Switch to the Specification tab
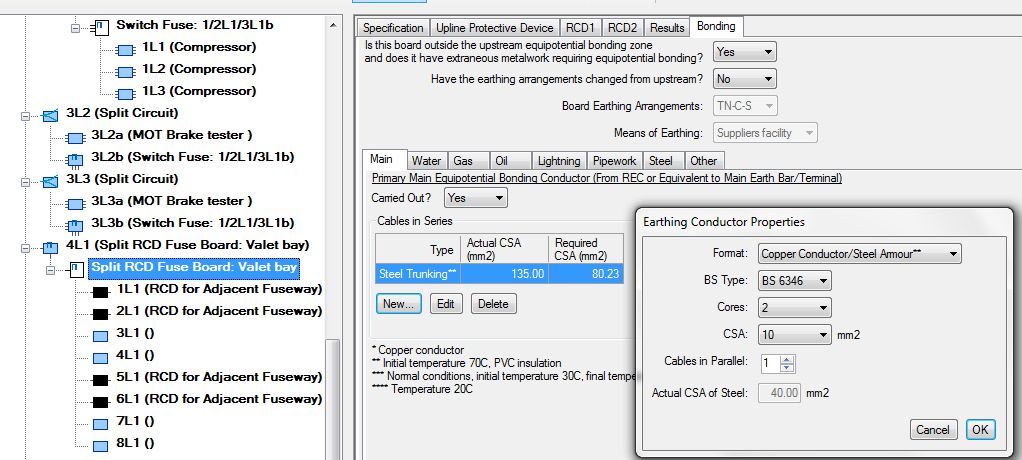The height and width of the screenshot is (460, 1022). tap(392, 28)
